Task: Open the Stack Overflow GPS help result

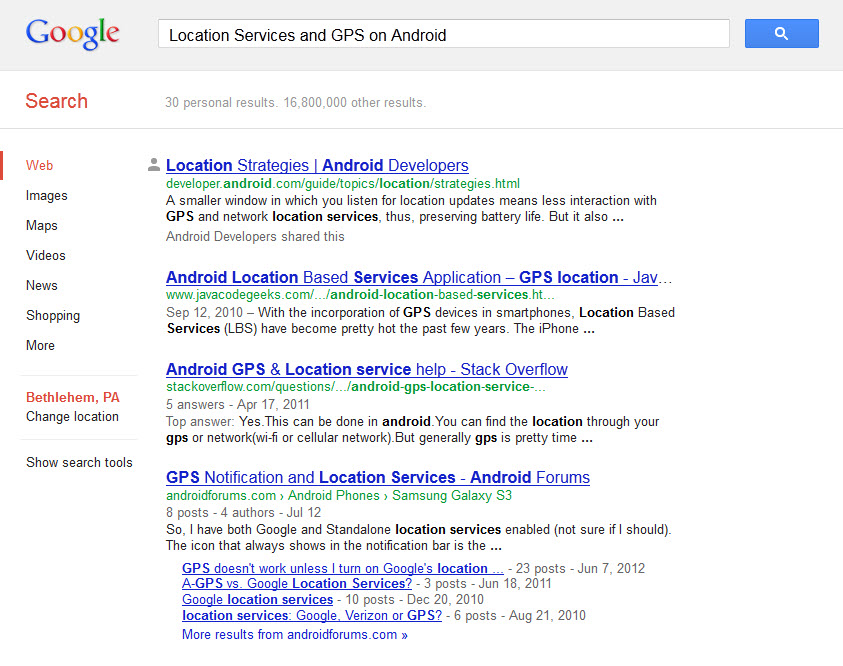Action: click(366, 370)
